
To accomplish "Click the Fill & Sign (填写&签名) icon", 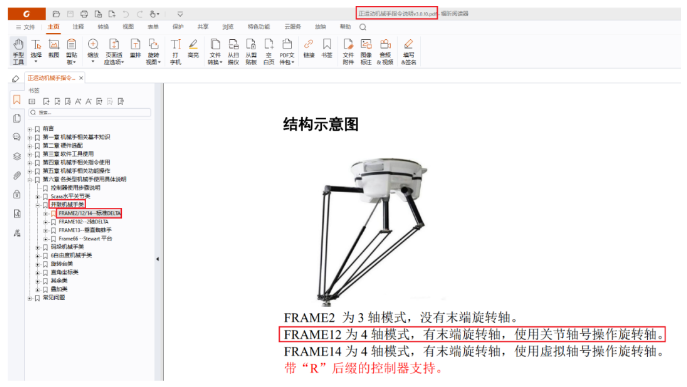I will [408, 51].
